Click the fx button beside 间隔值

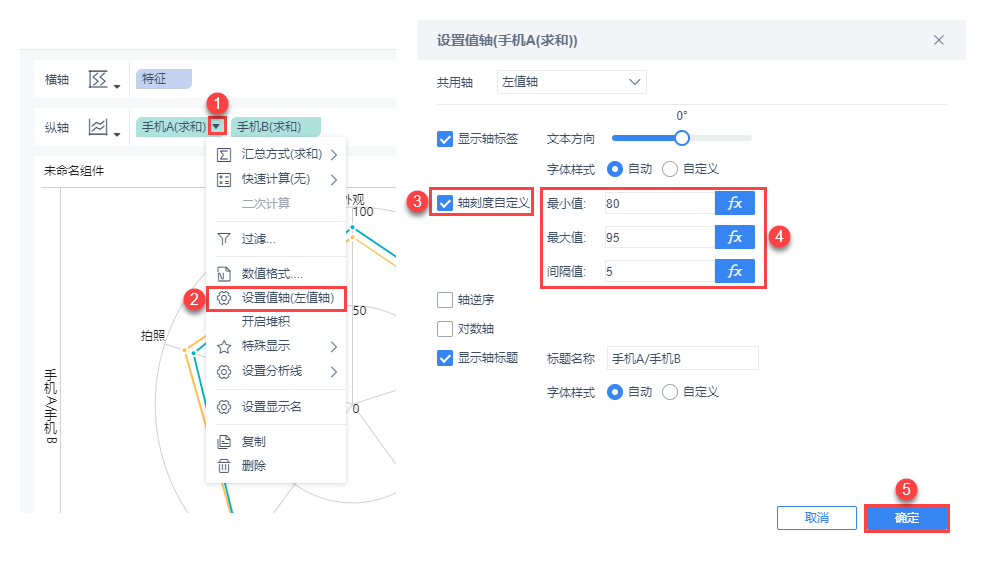click(x=734, y=271)
